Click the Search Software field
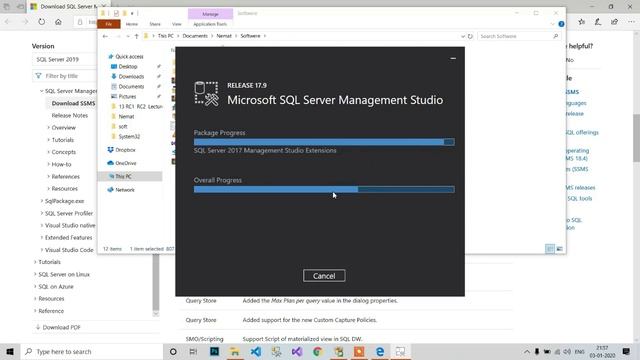Image resolution: width=640 pixels, height=360 pixels. (x=519, y=36)
